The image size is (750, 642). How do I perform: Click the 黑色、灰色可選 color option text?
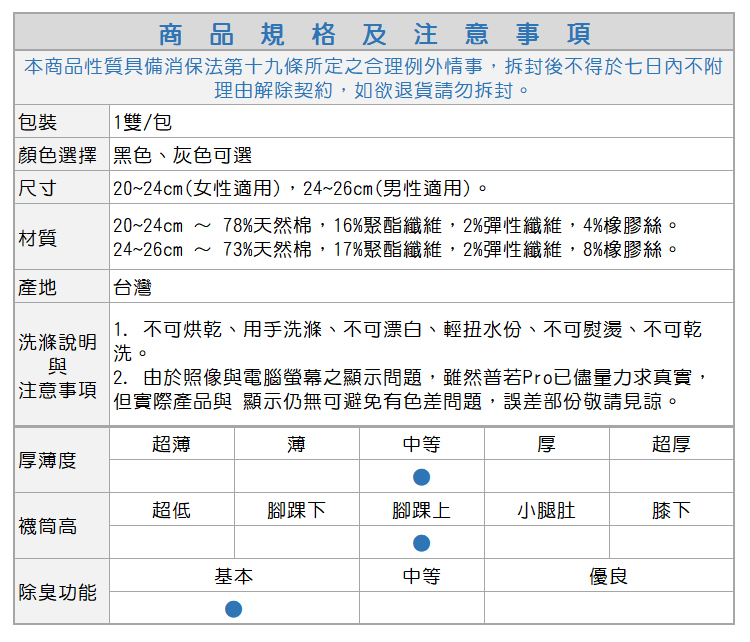[182, 155]
